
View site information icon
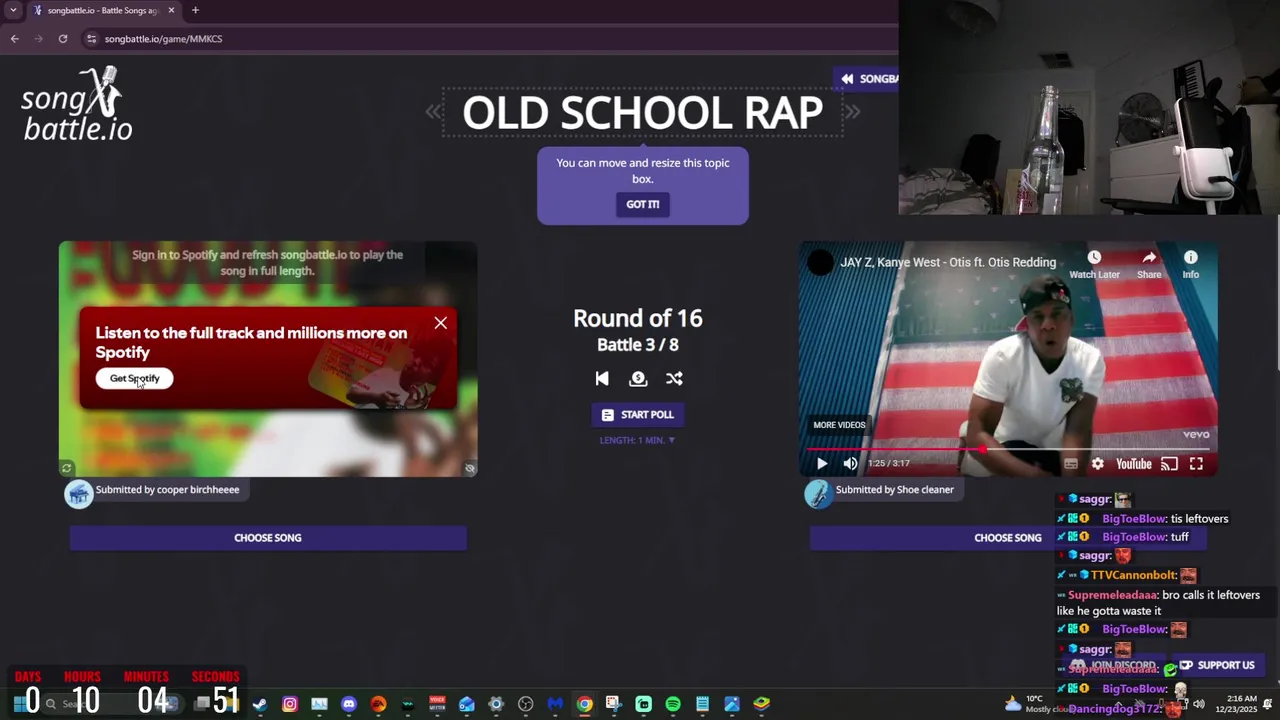point(92,39)
